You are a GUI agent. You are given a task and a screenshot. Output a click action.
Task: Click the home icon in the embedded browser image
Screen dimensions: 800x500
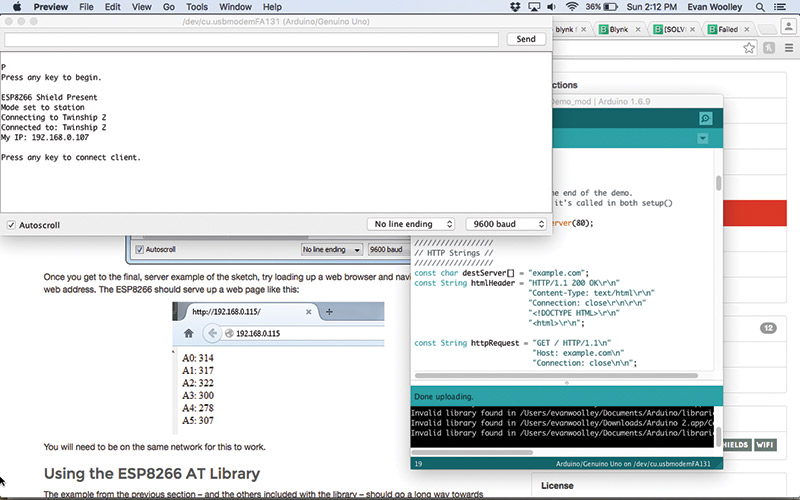pyautogui.click(x=188, y=333)
